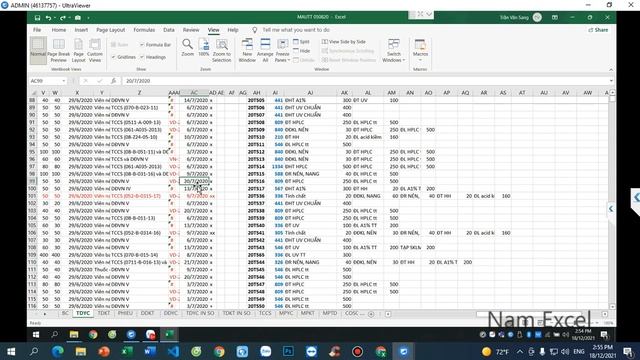The height and width of the screenshot is (360, 640).
Task: Switch to the Formulas ribbon tab
Action: coord(144,30)
